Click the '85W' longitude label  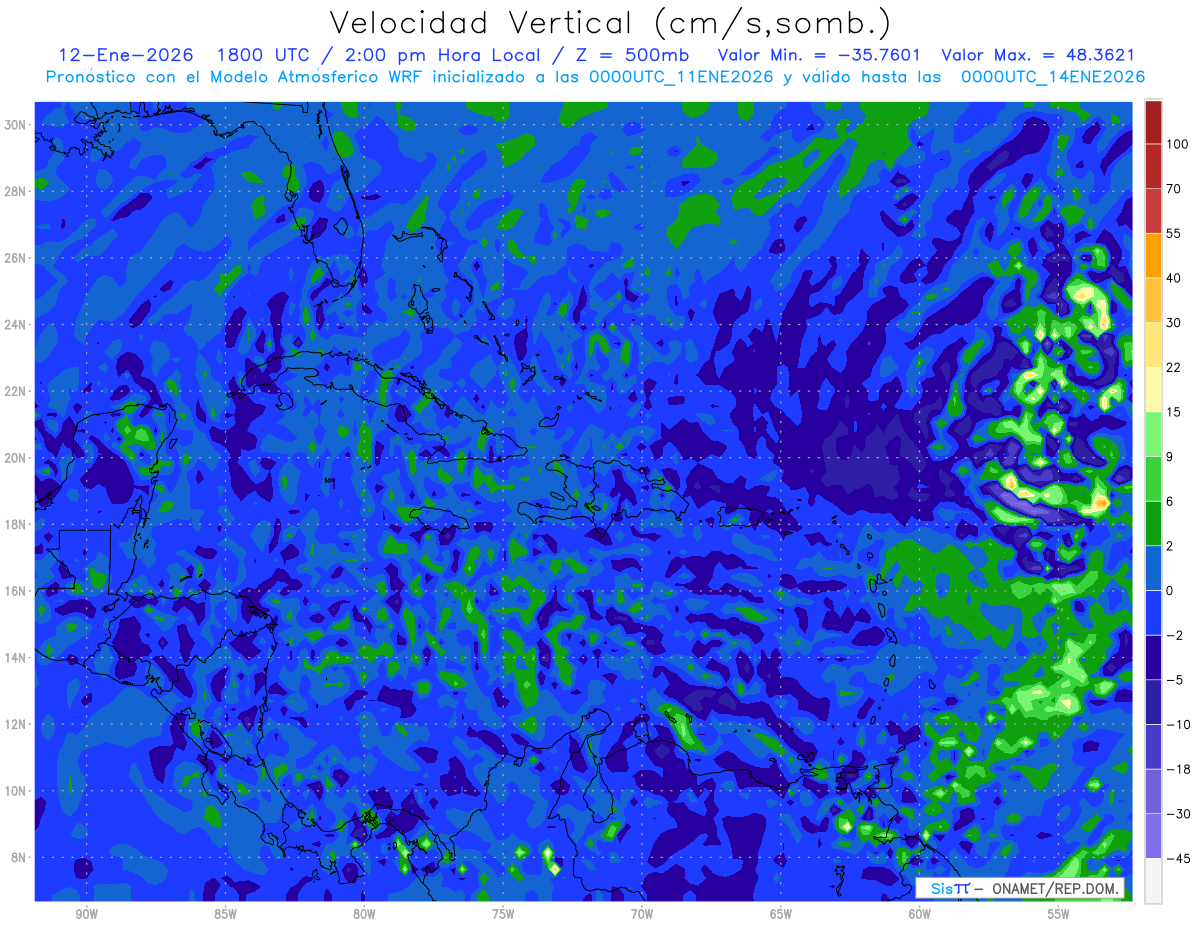(x=225, y=914)
